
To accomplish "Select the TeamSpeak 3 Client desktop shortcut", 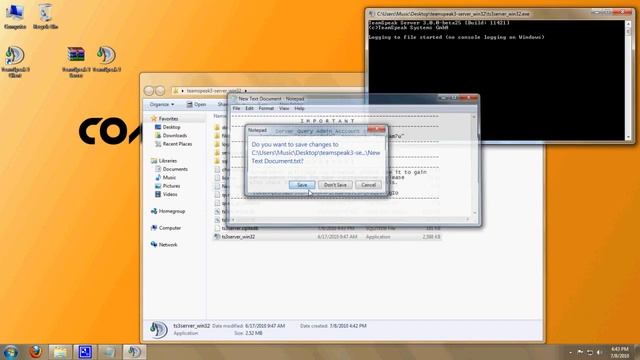I will (15, 61).
